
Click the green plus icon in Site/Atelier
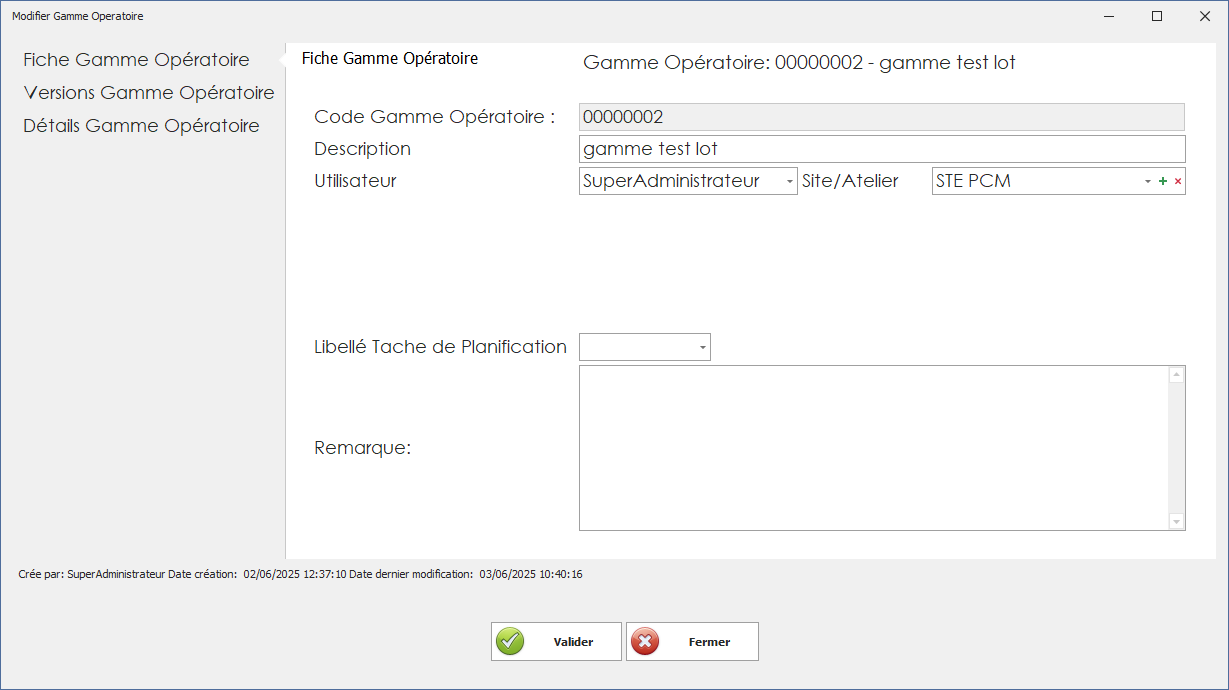(1162, 181)
